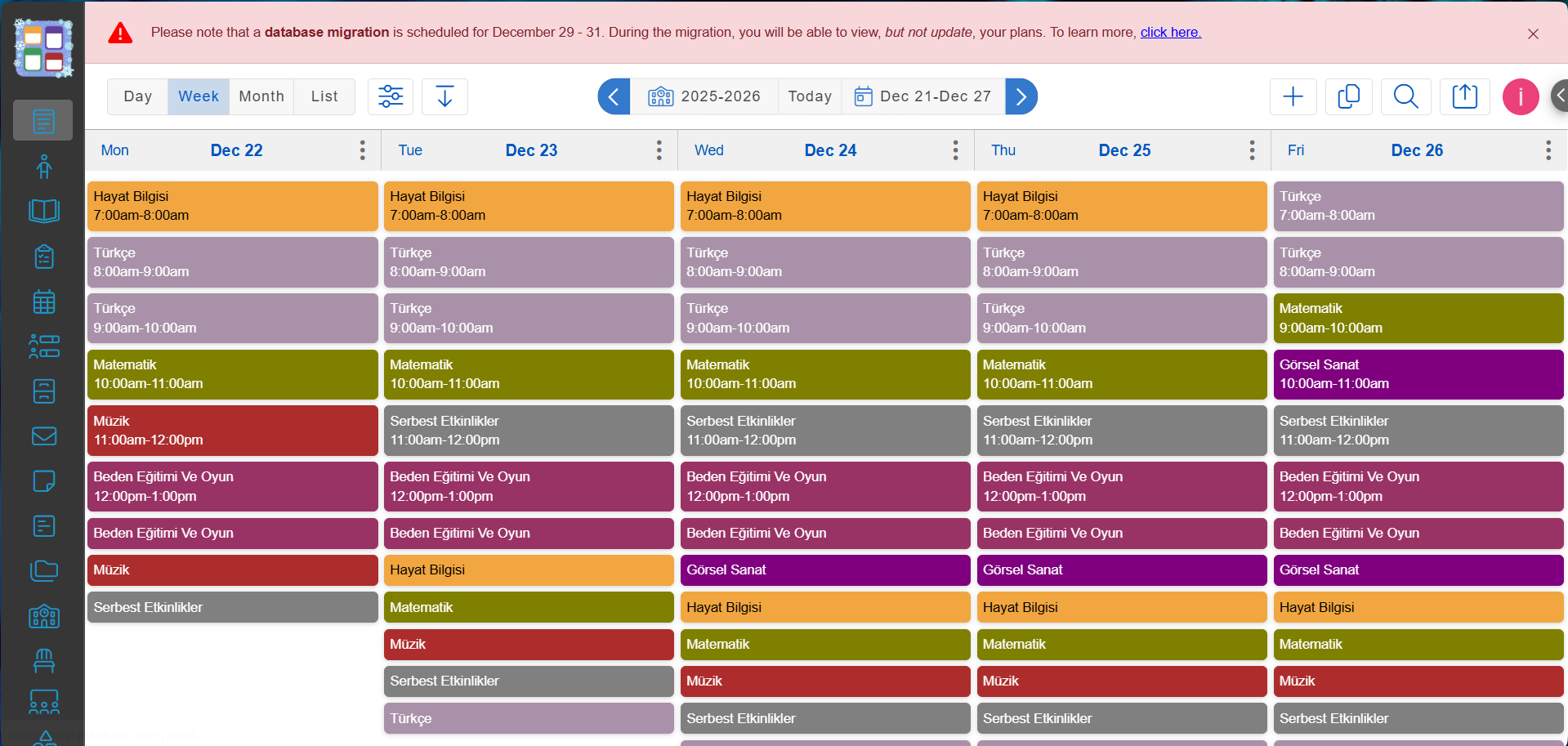Image resolution: width=1568 pixels, height=746 pixels.
Task: Open Mon Dec 22 options menu
Action: tap(363, 150)
